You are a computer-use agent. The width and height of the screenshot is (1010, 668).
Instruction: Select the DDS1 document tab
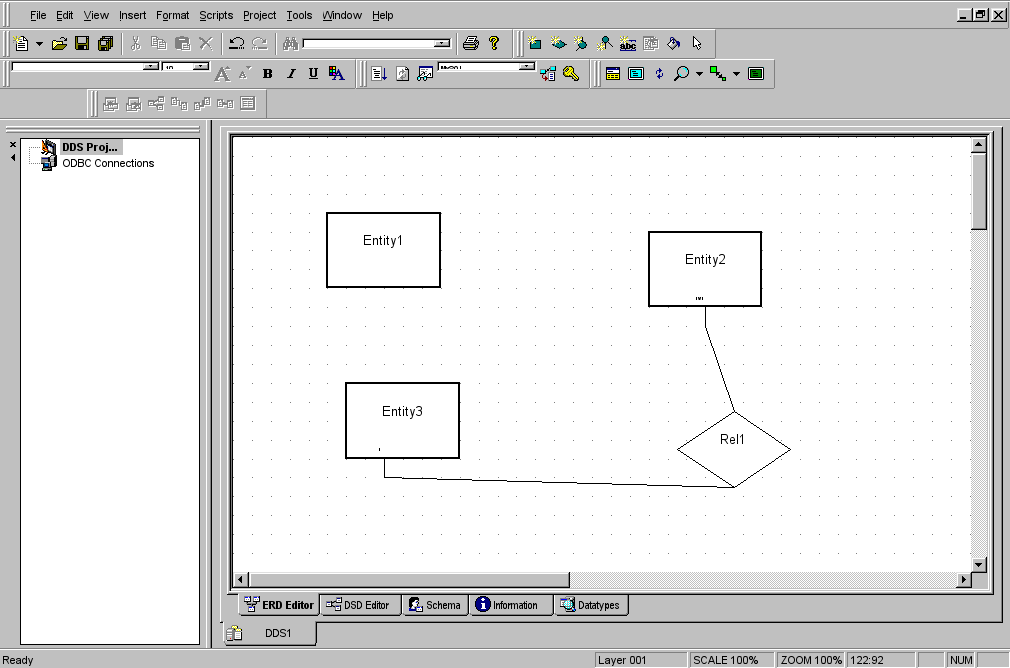pos(271,633)
